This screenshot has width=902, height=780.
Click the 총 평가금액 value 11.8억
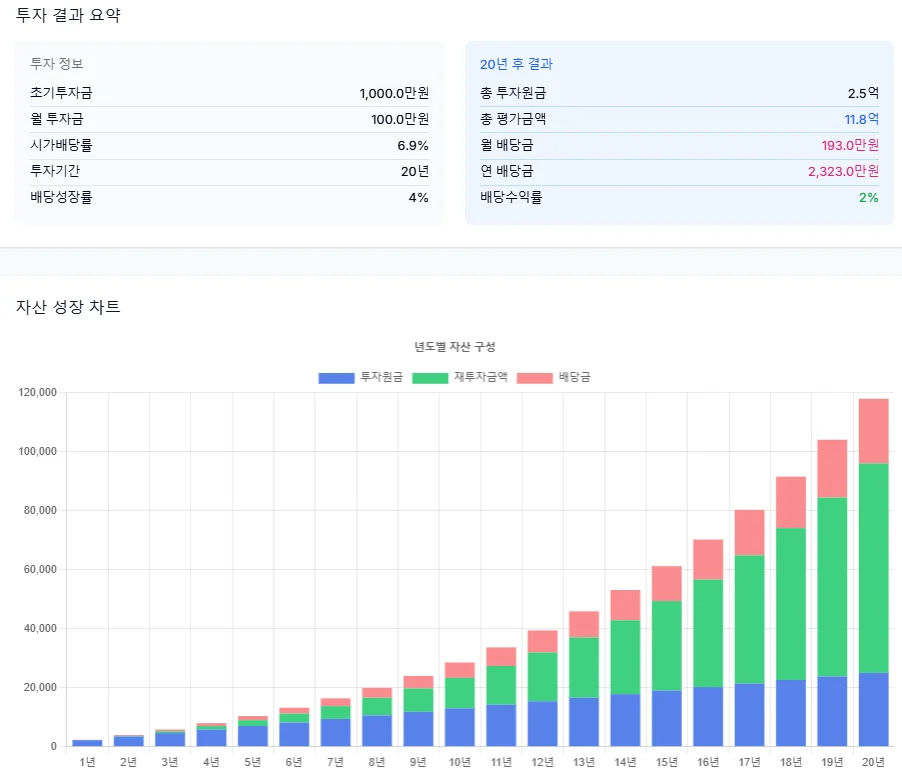tap(862, 119)
